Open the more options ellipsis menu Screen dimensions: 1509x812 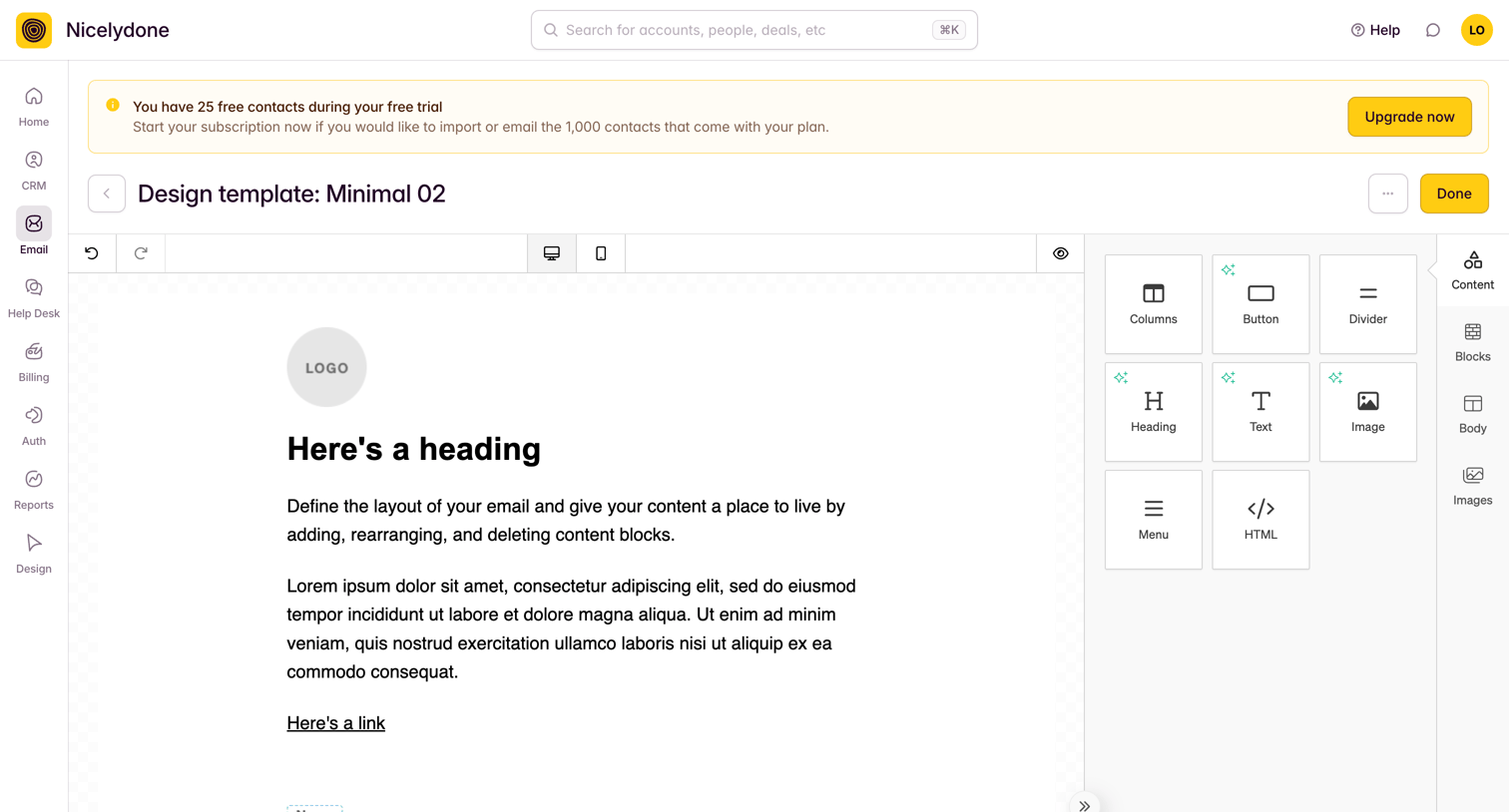1388,194
